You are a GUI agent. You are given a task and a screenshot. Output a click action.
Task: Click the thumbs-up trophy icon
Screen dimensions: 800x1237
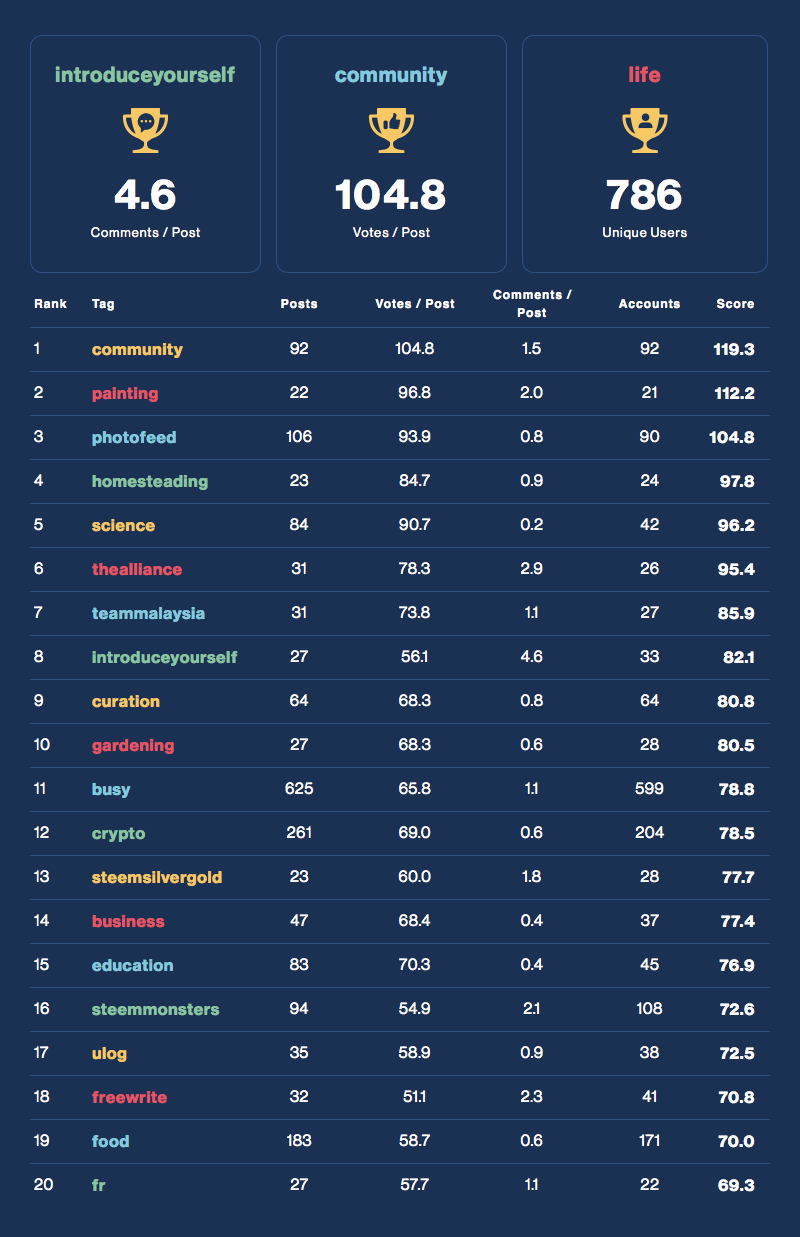click(x=391, y=130)
